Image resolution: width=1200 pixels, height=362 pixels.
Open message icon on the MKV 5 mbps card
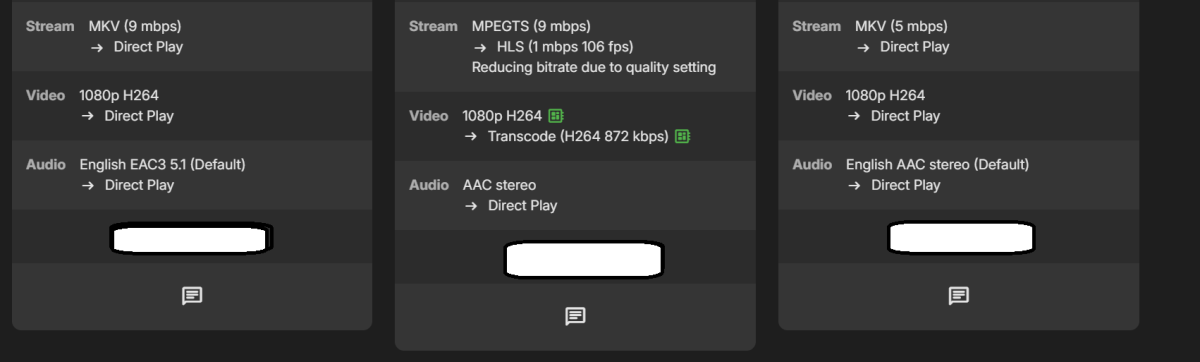pos(958,295)
